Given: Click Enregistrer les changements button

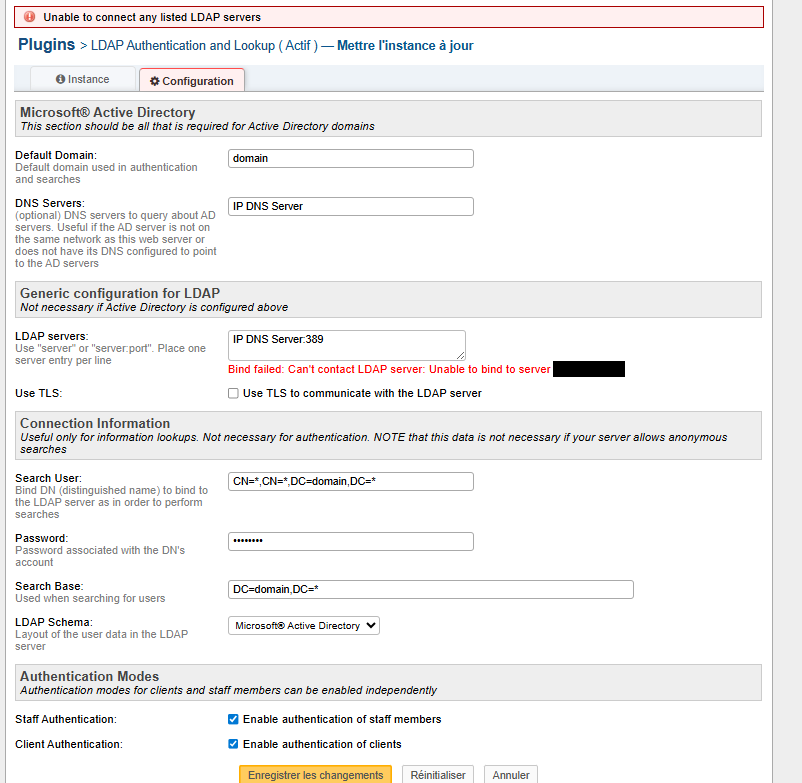Looking at the screenshot, I should click(x=315, y=775).
